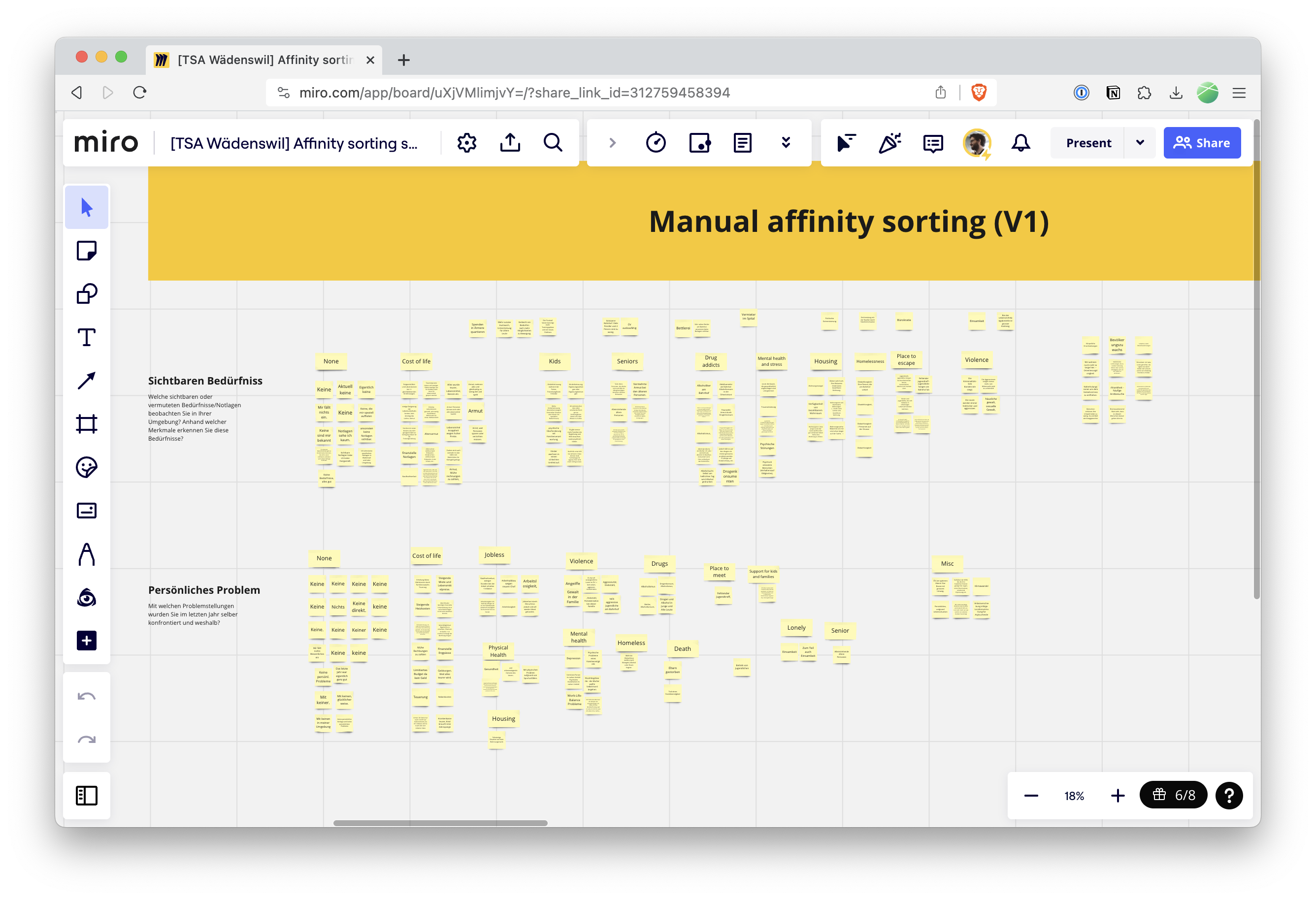The image size is (1316, 900).
Task: Open the card tool below the stickers tool
Action: coord(87,511)
